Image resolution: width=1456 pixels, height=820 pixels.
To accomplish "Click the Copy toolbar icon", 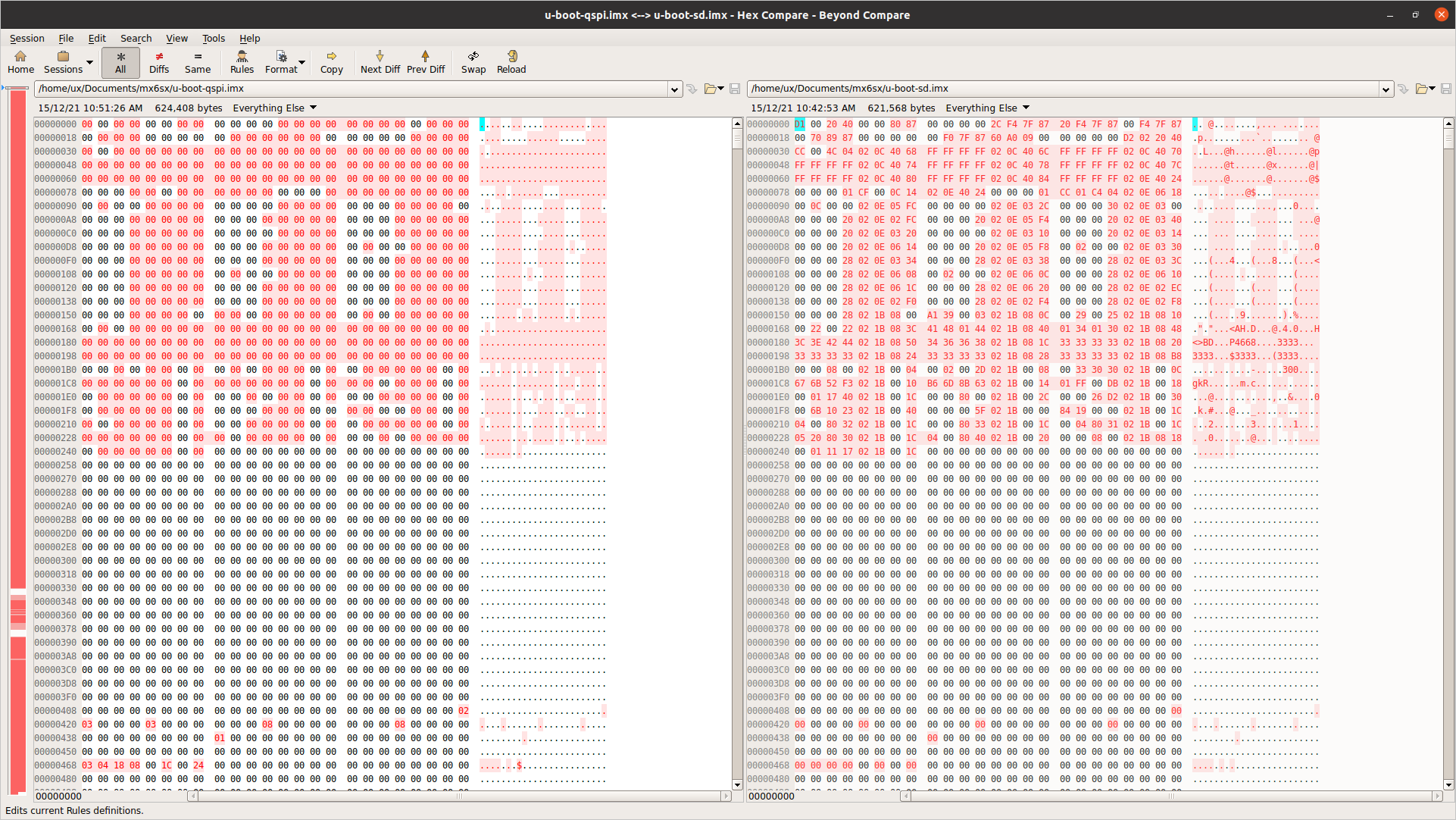I will tap(331, 61).
